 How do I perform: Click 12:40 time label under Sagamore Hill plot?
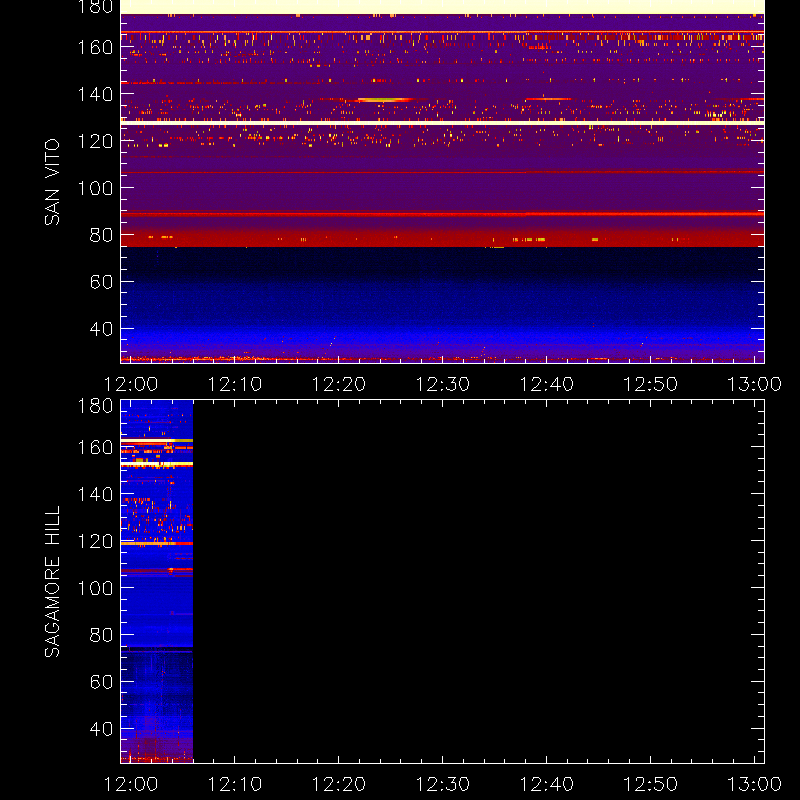[x=546, y=784]
